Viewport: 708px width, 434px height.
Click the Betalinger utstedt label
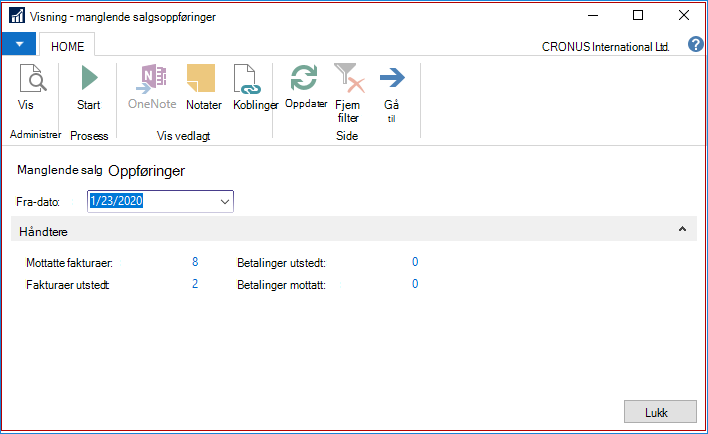click(x=281, y=263)
